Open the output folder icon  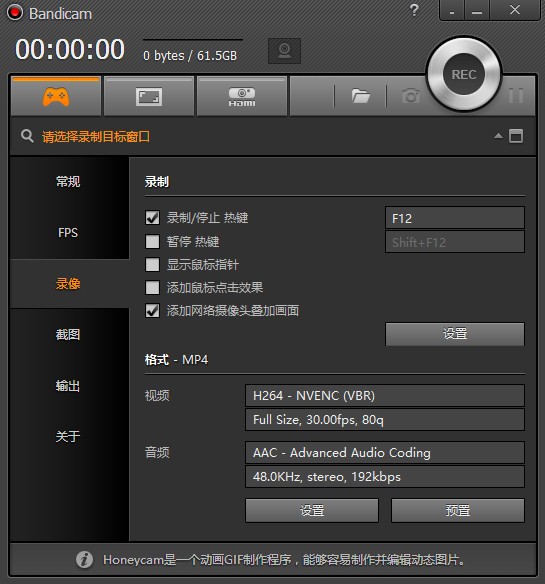[x=361, y=96]
